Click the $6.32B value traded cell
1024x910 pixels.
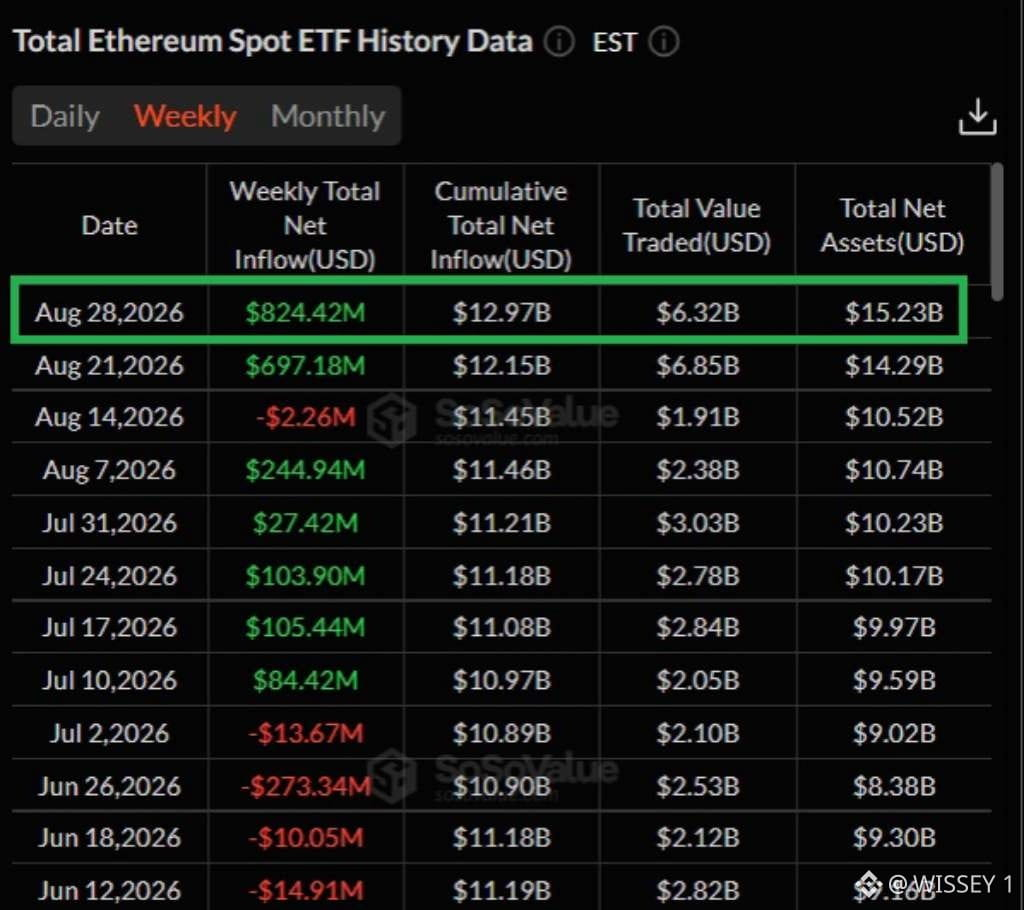[697, 312]
